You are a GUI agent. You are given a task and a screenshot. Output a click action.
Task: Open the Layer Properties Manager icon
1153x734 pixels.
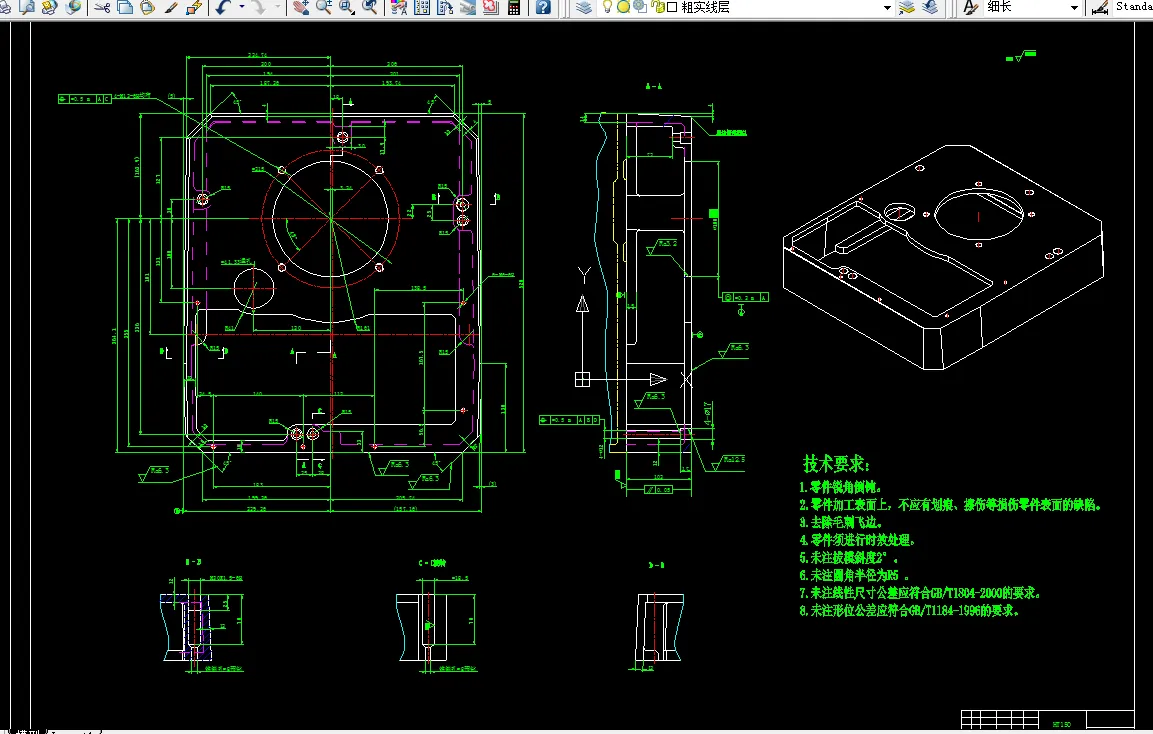tap(584, 7)
